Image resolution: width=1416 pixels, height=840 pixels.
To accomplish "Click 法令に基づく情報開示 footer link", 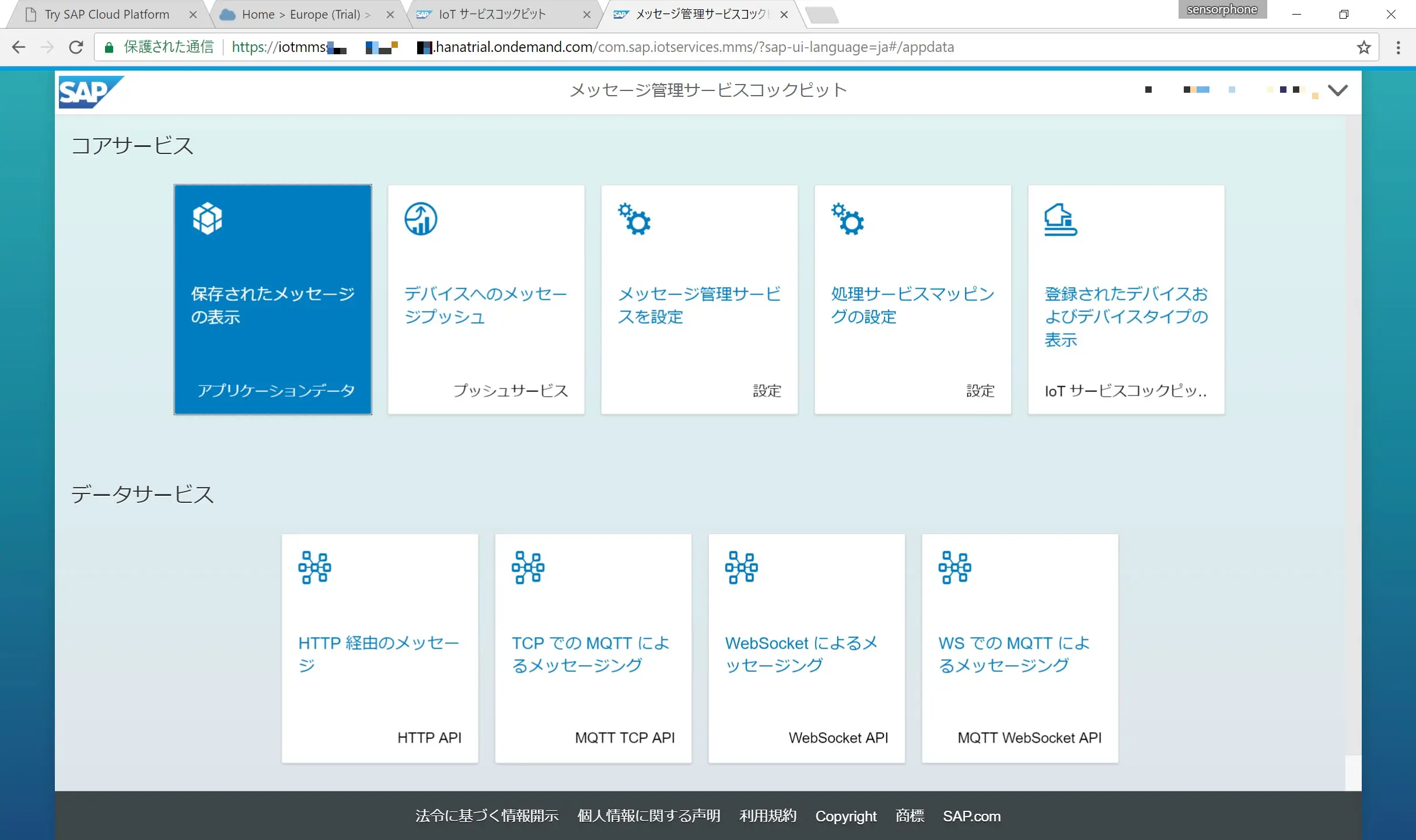I will pyautogui.click(x=487, y=816).
